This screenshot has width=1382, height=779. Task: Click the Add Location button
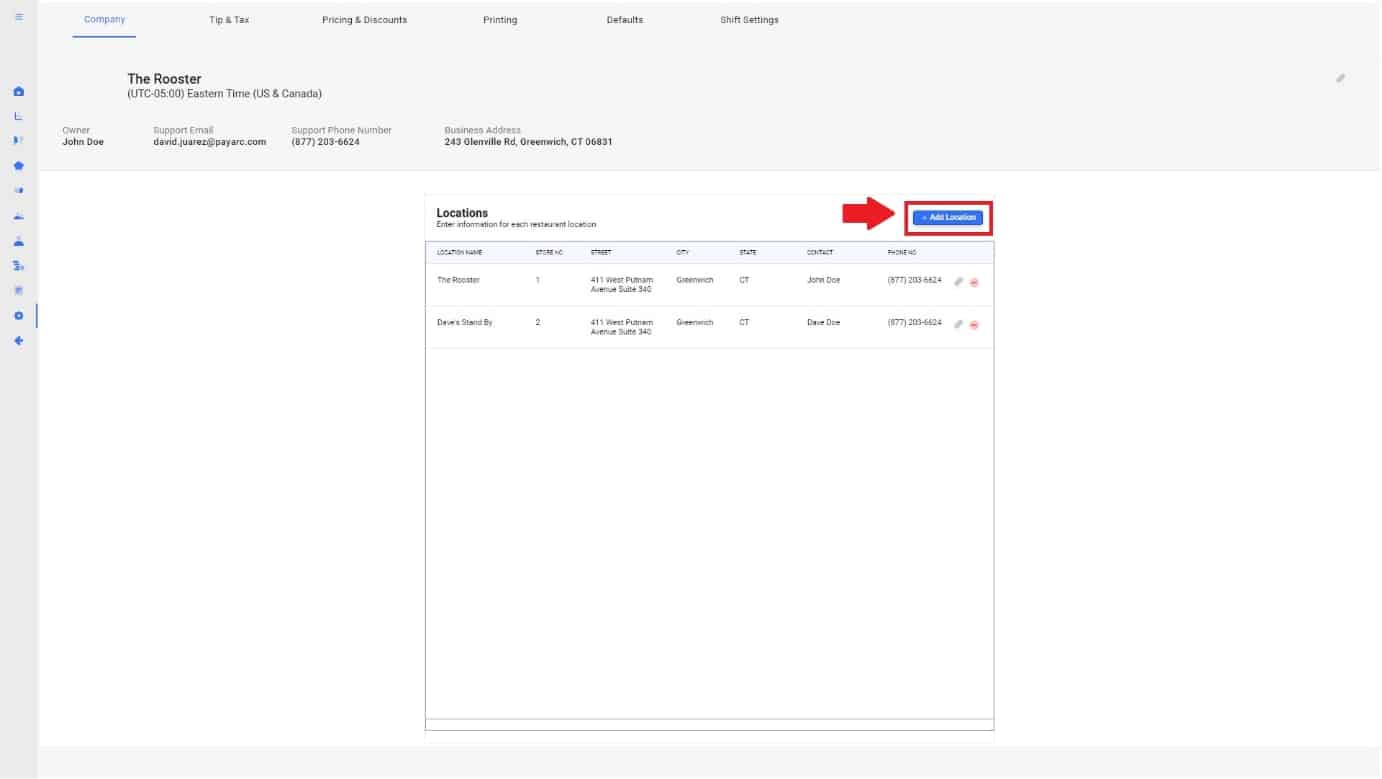click(948, 217)
